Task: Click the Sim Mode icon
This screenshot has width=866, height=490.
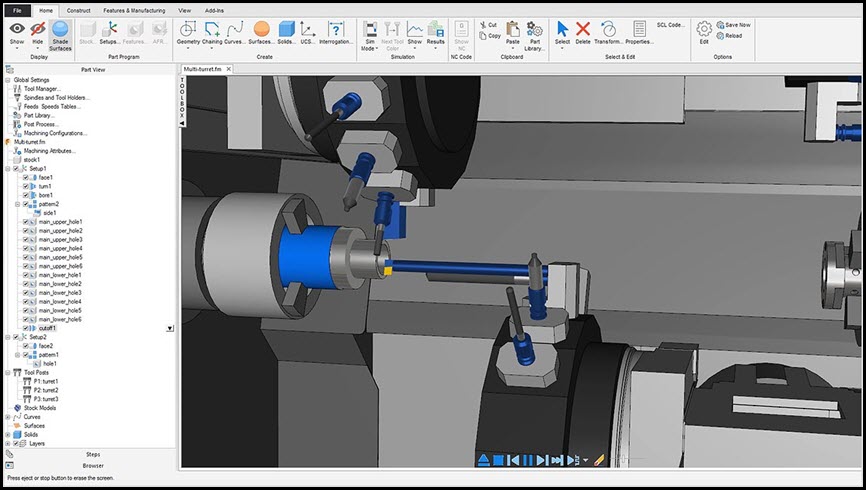Action: click(x=370, y=29)
